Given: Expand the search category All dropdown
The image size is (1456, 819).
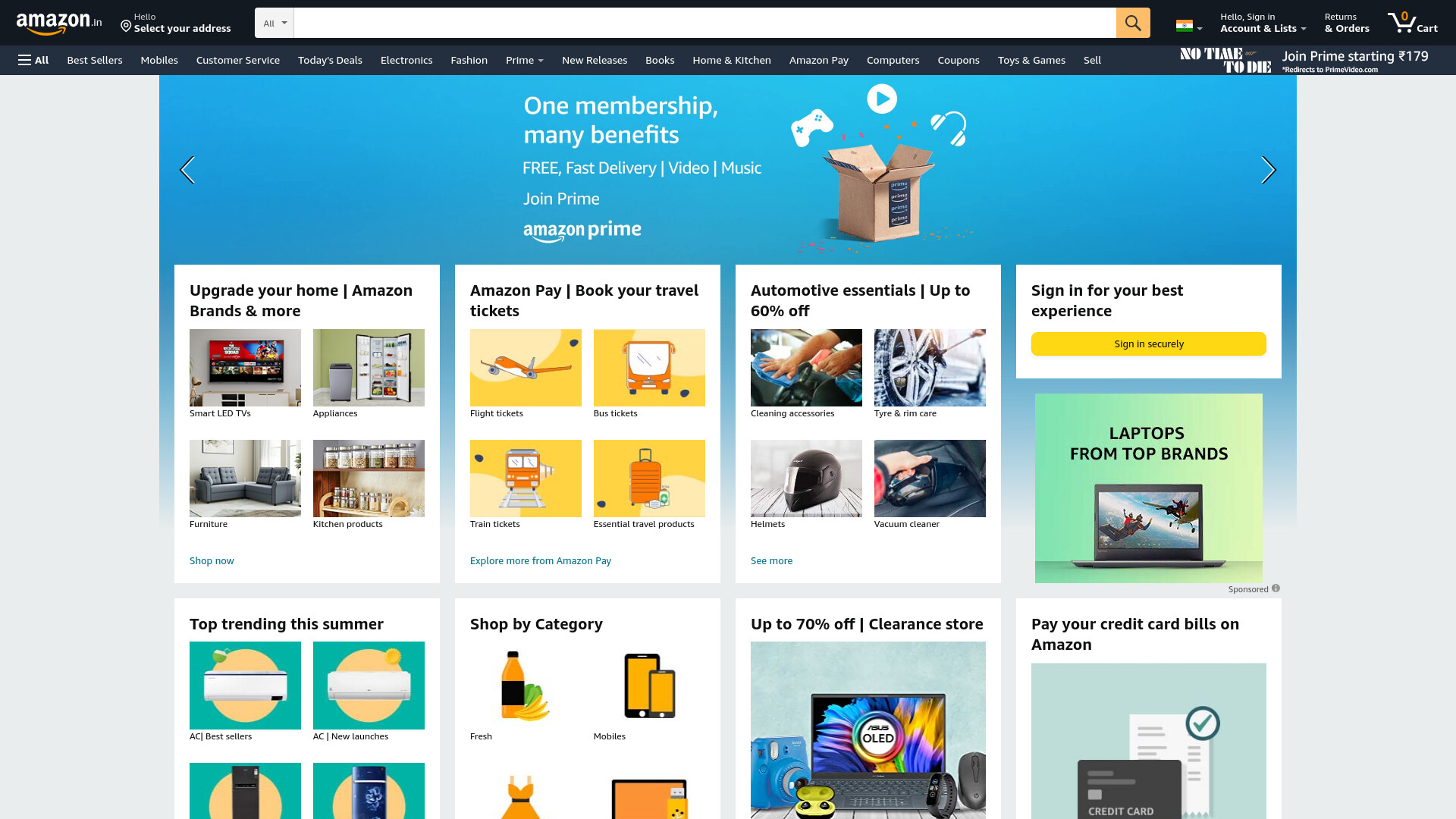Looking at the screenshot, I should (275, 23).
